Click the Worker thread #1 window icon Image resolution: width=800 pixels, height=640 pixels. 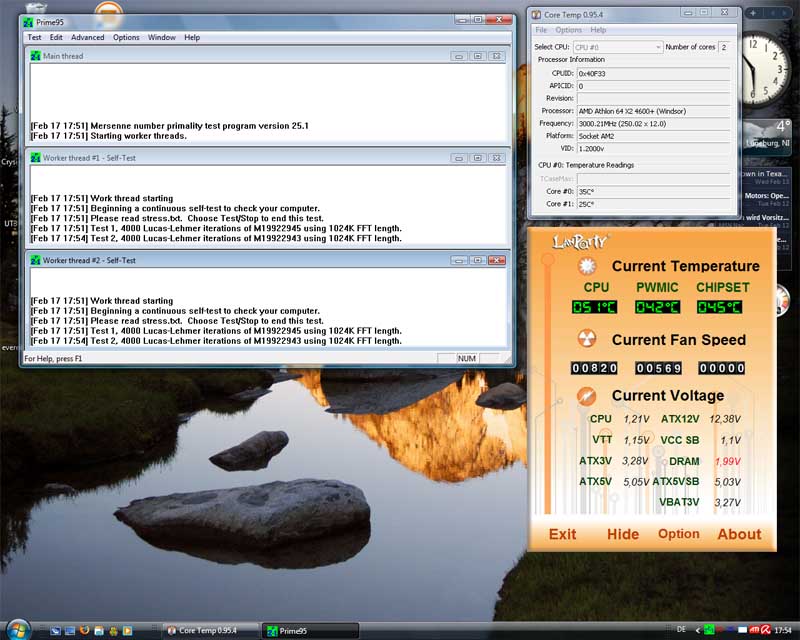(35, 158)
